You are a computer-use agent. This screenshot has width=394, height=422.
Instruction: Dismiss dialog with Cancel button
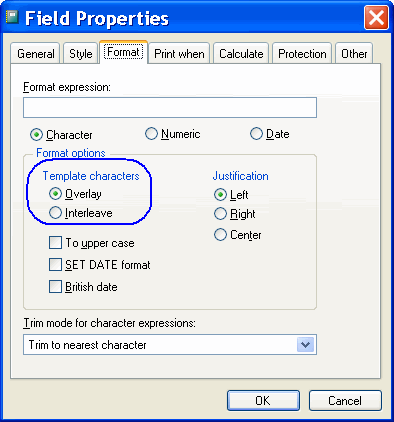pyautogui.click(x=345, y=401)
